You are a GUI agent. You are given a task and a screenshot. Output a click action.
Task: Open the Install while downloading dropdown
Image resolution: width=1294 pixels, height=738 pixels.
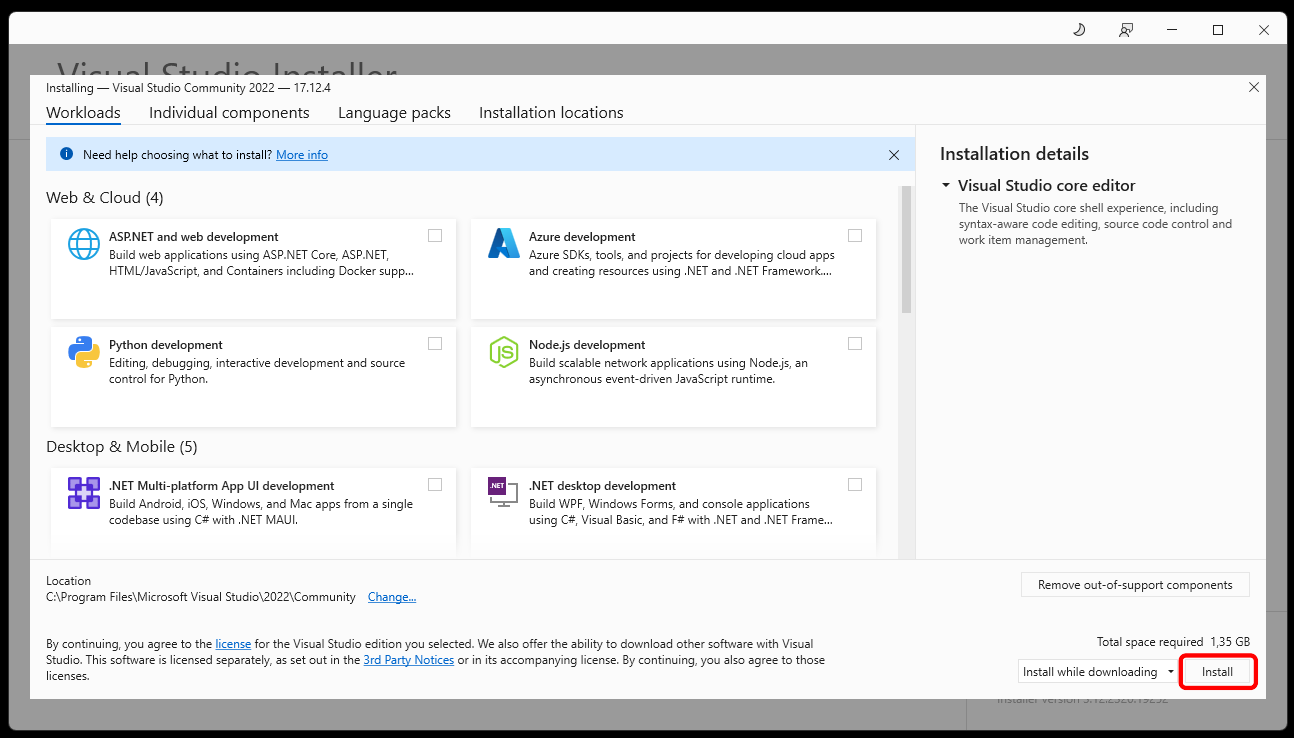coord(1171,672)
